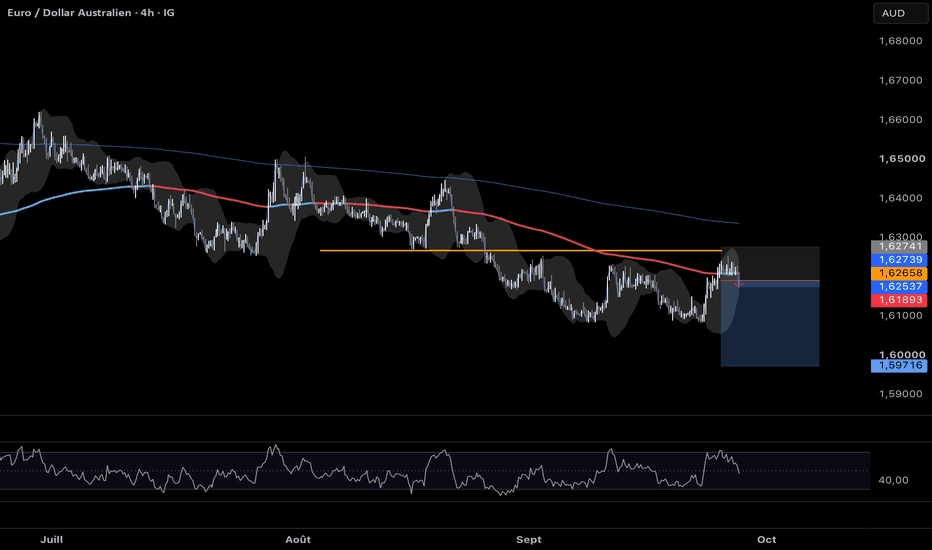
Task: Click the orange 1,62658 price label
Action: (x=899, y=273)
